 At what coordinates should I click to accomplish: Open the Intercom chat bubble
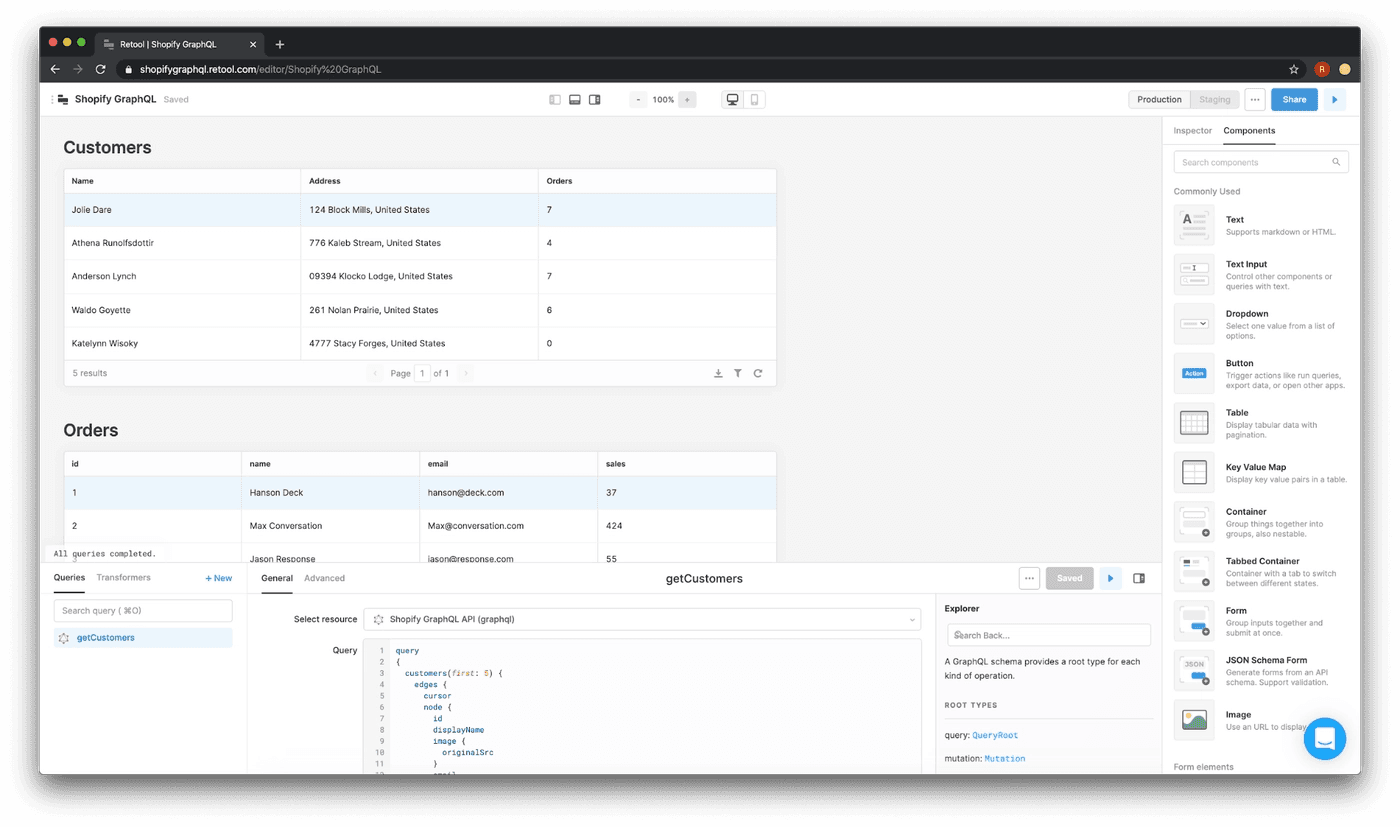point(1325,739)
